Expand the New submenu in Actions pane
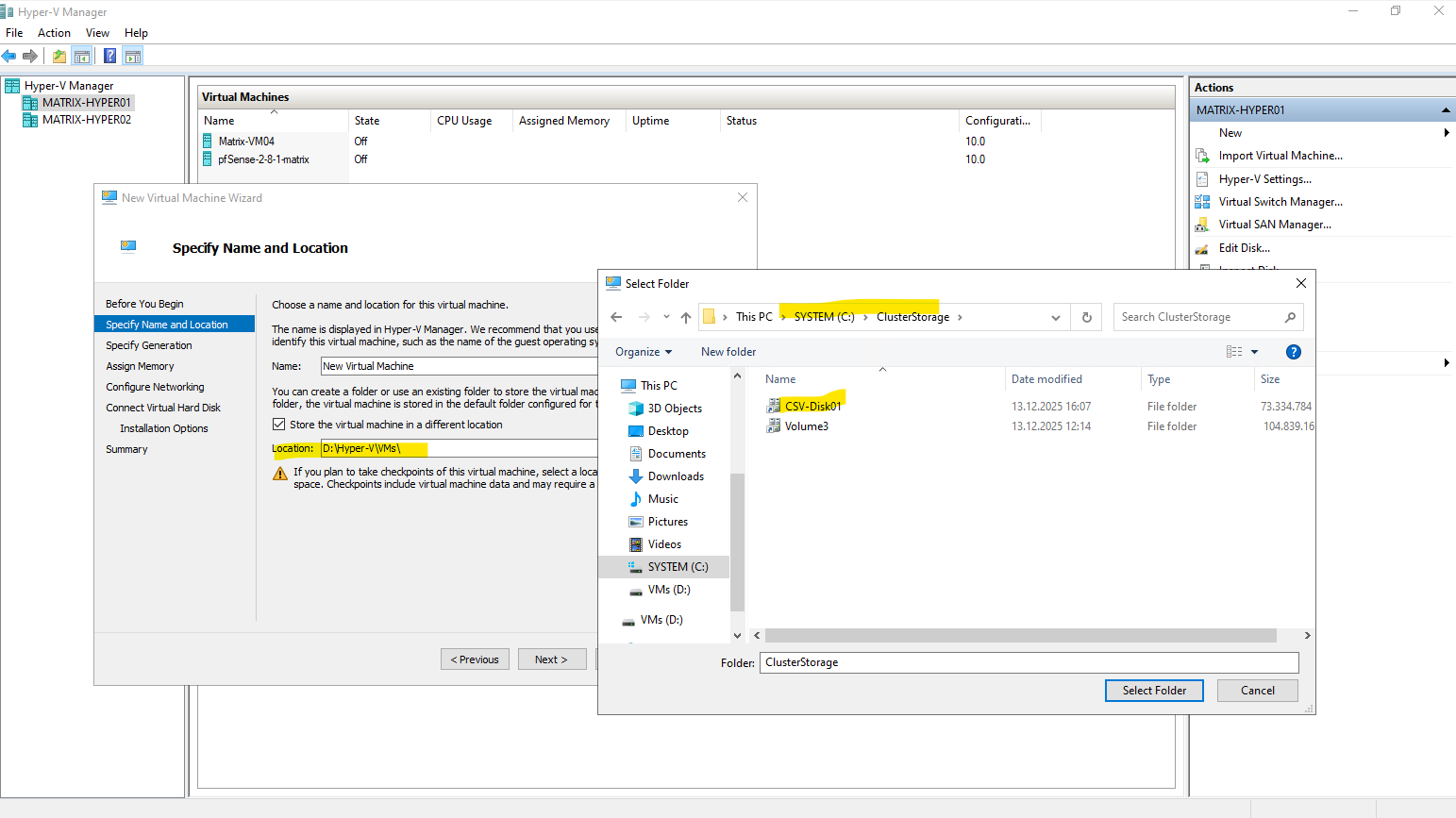Image resolution: width=1456 pixels, height=818 pixels. (1447, 133)
